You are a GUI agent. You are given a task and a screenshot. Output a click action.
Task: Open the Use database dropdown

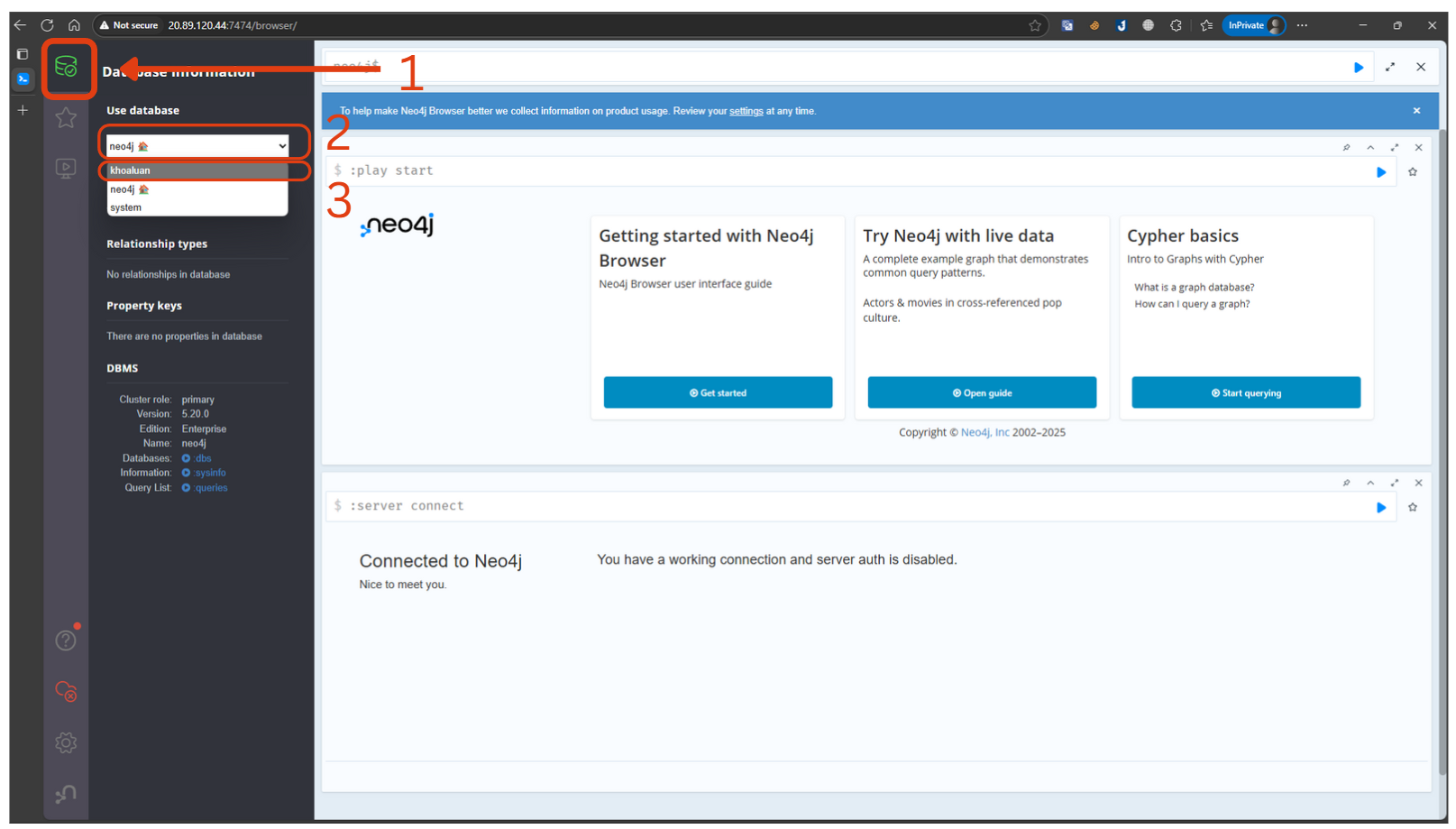(197, 146)
